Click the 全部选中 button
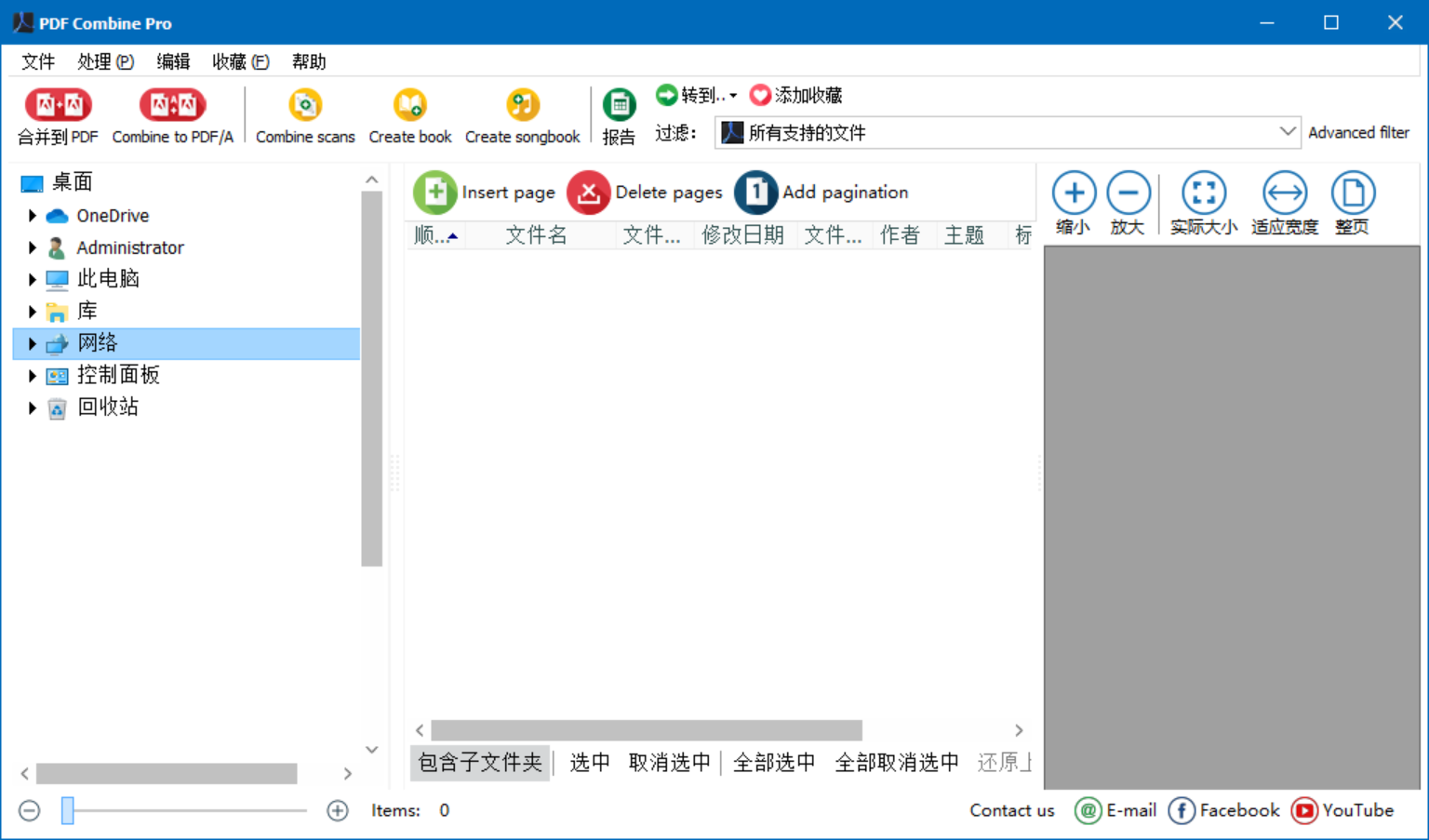Screen dimensions: 1429x840 774,763
